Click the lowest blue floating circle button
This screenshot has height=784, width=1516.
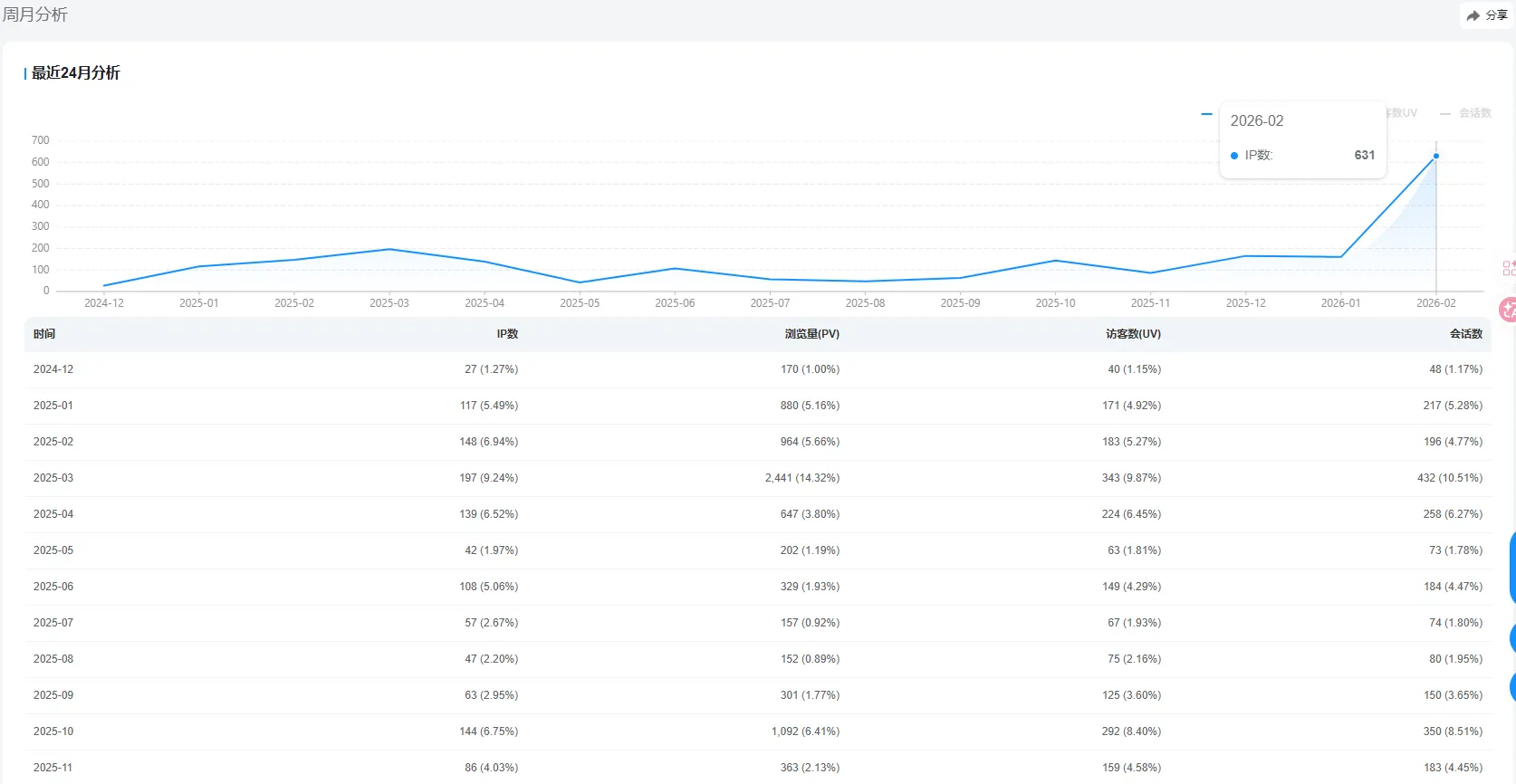(x=1511, y=685)
